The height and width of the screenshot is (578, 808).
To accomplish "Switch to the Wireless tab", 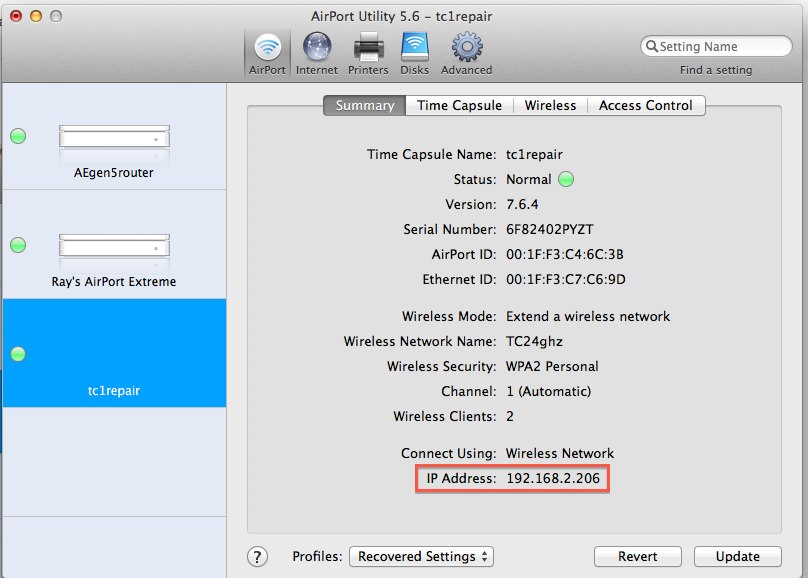I will coord(550,106).
